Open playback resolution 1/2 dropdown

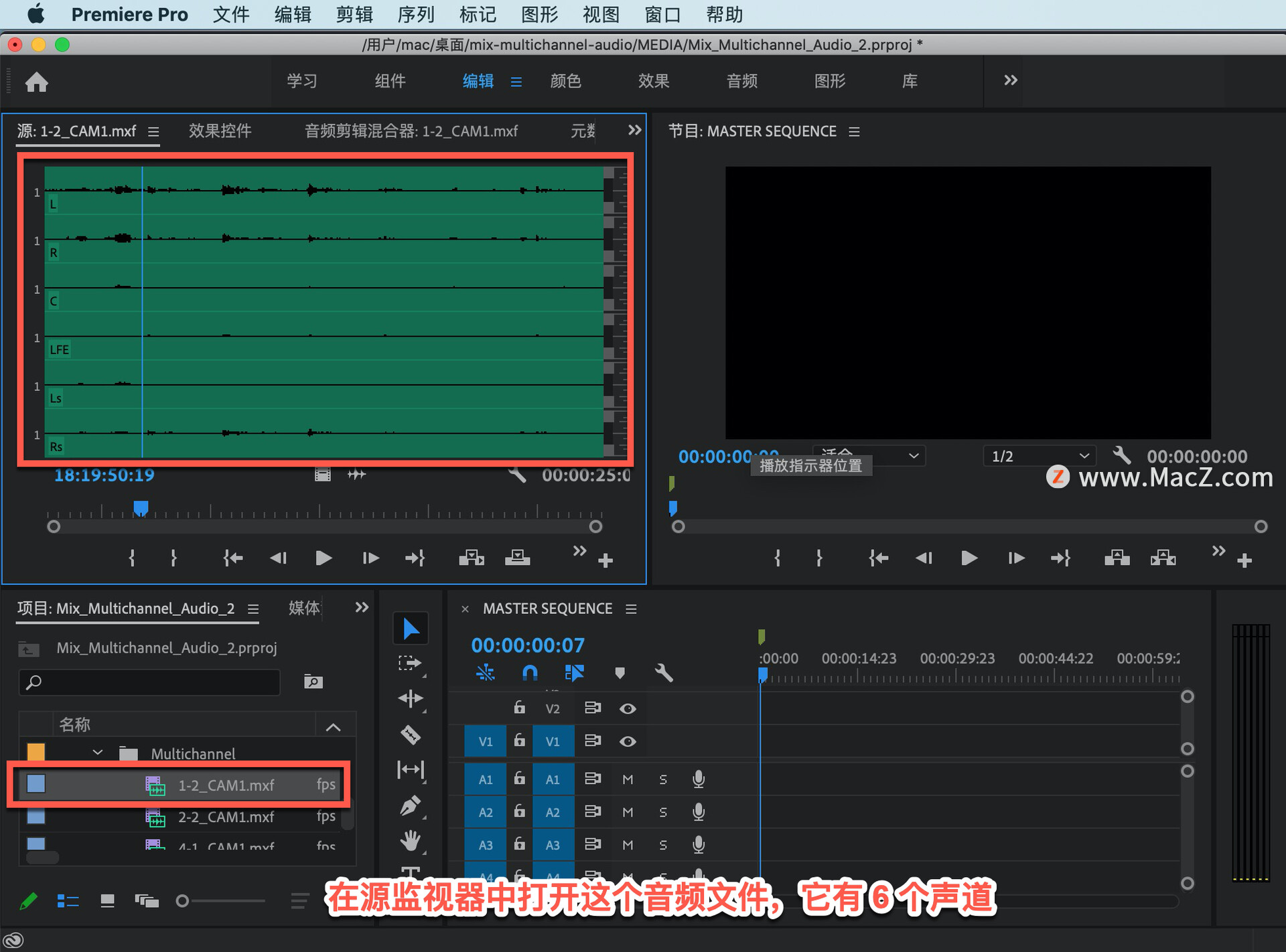[1040, 456]
